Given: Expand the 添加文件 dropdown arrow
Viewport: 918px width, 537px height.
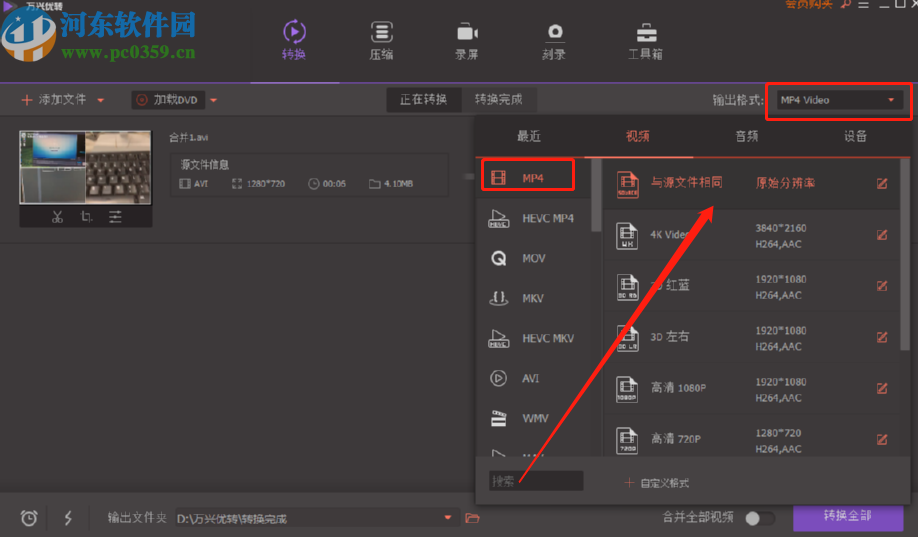Looking at the screenshot, I should [101, 101].
